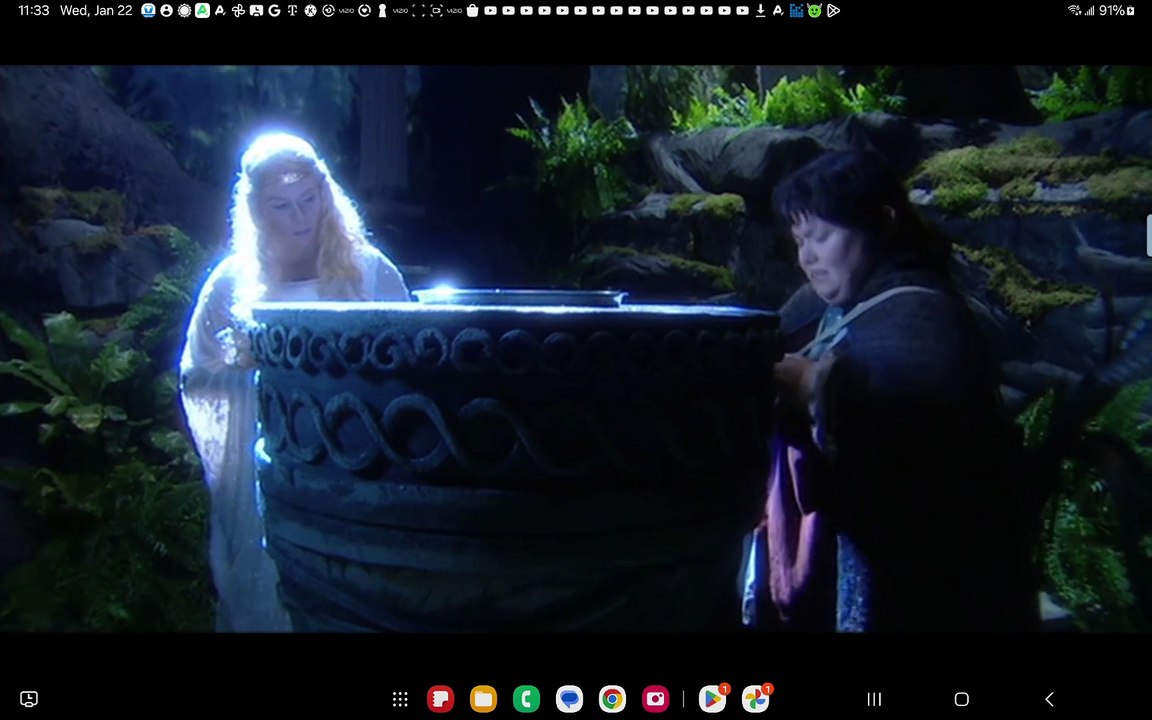Screen dimensions: 1152x720
Task: Tap the Google G notification icon
Action: tap(274, 10)
